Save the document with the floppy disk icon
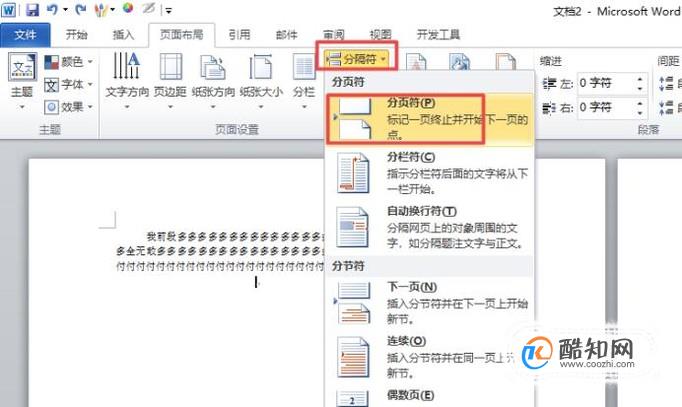The width and height of the screenshot is (682, 407). click(32, 10)
